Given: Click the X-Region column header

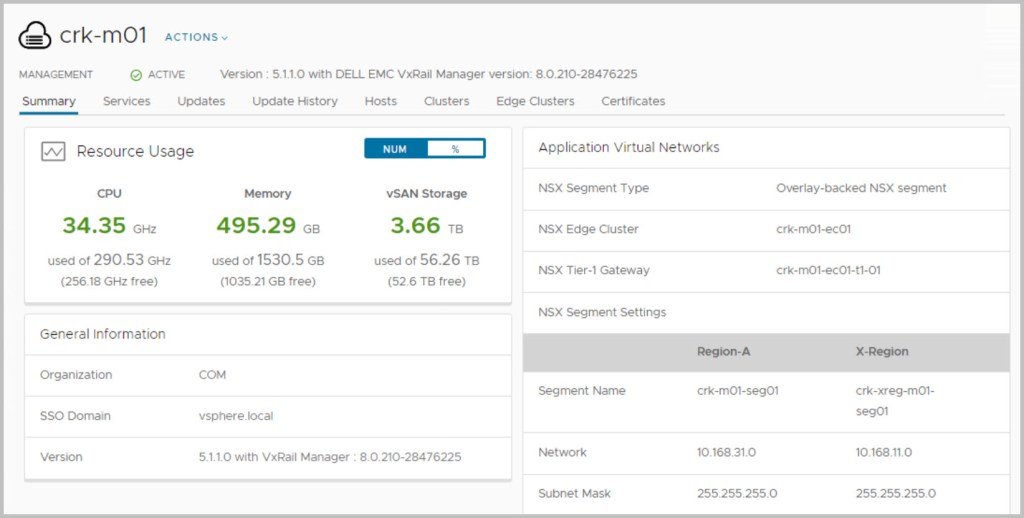Looking at the screenshot, I should [882, 352].
